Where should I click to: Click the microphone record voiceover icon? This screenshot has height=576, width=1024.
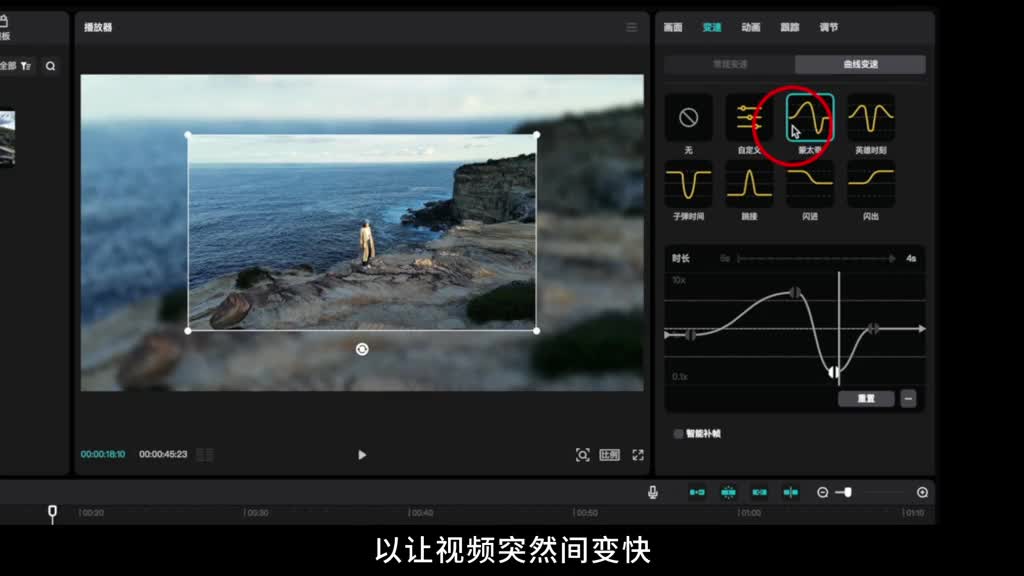point(653,492)
